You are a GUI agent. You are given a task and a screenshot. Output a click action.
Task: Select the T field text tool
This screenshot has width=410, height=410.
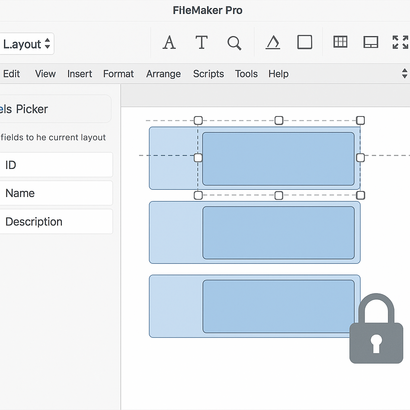[x=201, y=43]
